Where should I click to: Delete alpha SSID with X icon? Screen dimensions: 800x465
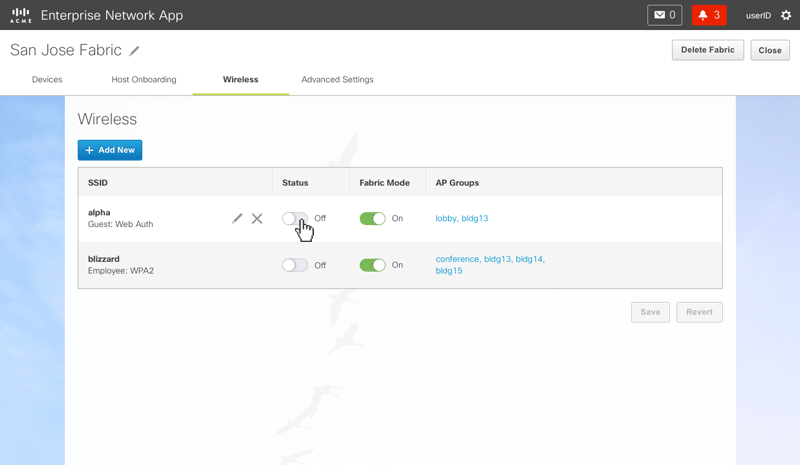click(257, 218)
